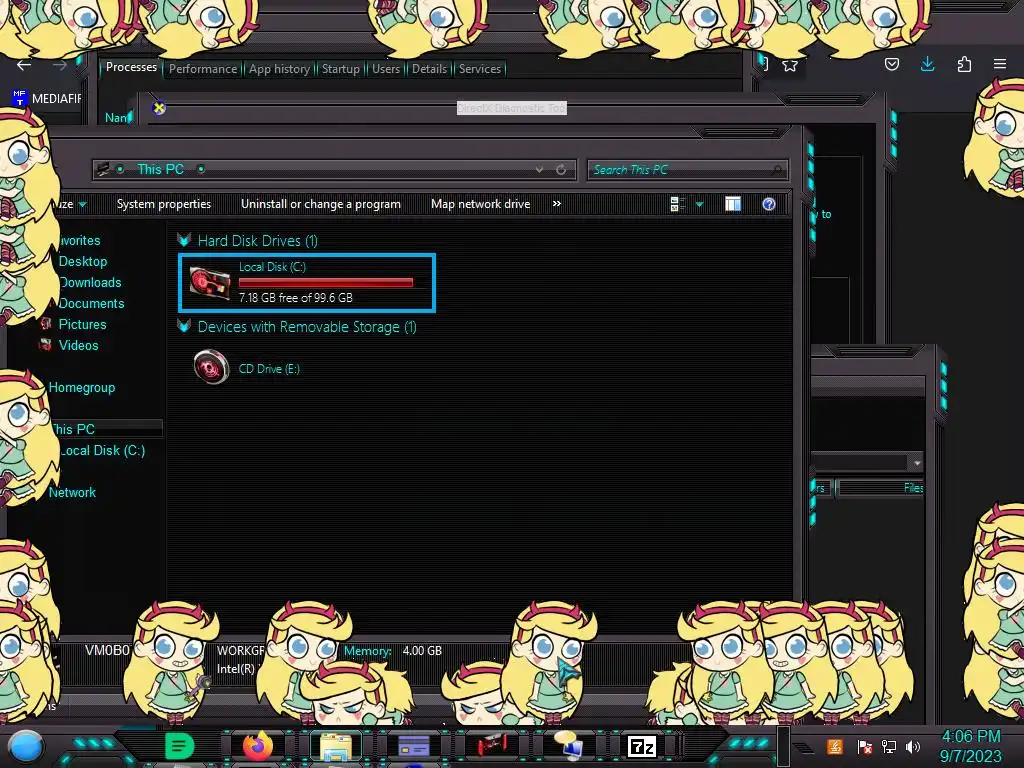Open the network tray icon
The width and height of the screenshot is (1024, 768).
[889, 746]
